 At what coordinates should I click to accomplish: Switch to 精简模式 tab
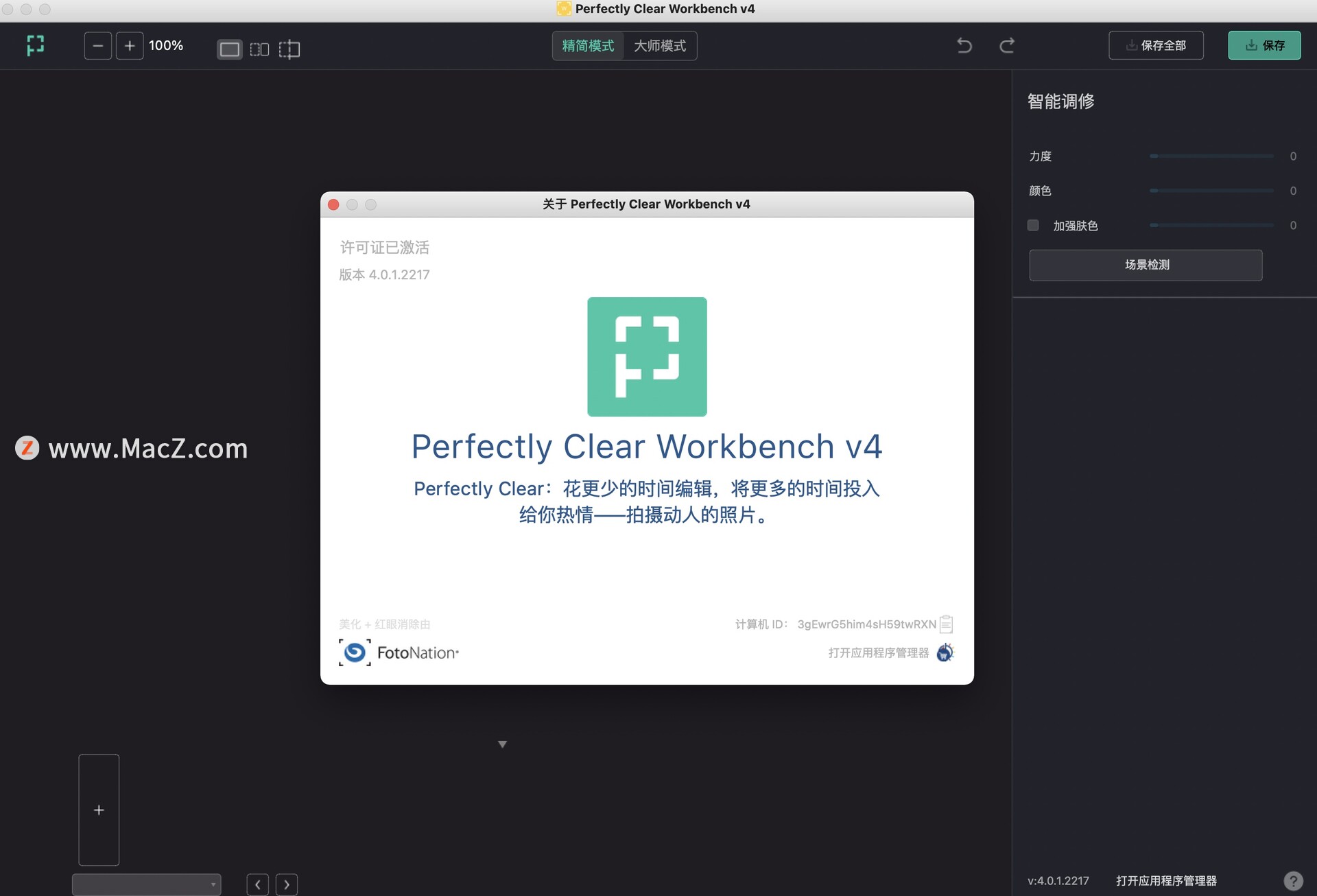click(x=588, y=46)
